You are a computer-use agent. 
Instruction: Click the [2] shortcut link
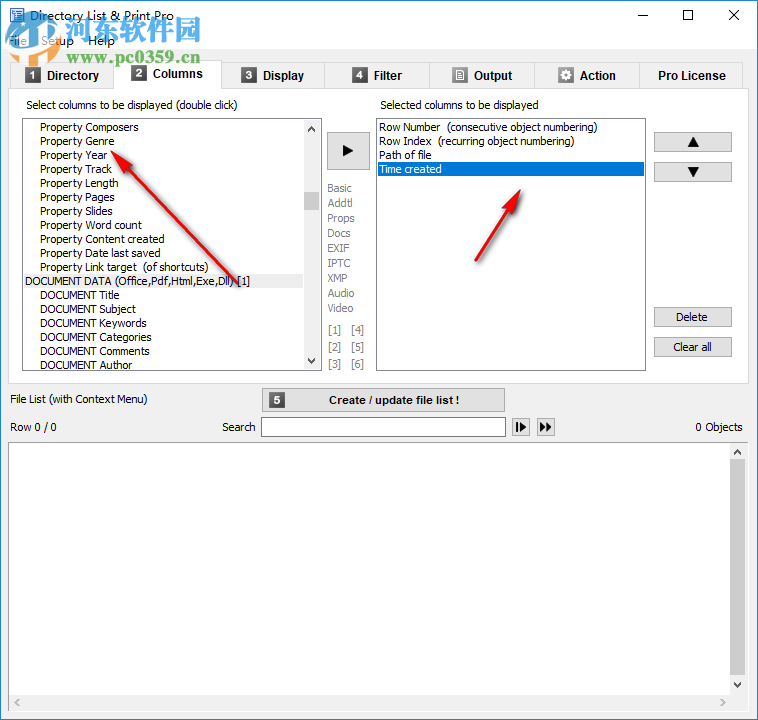coord(334,347)
